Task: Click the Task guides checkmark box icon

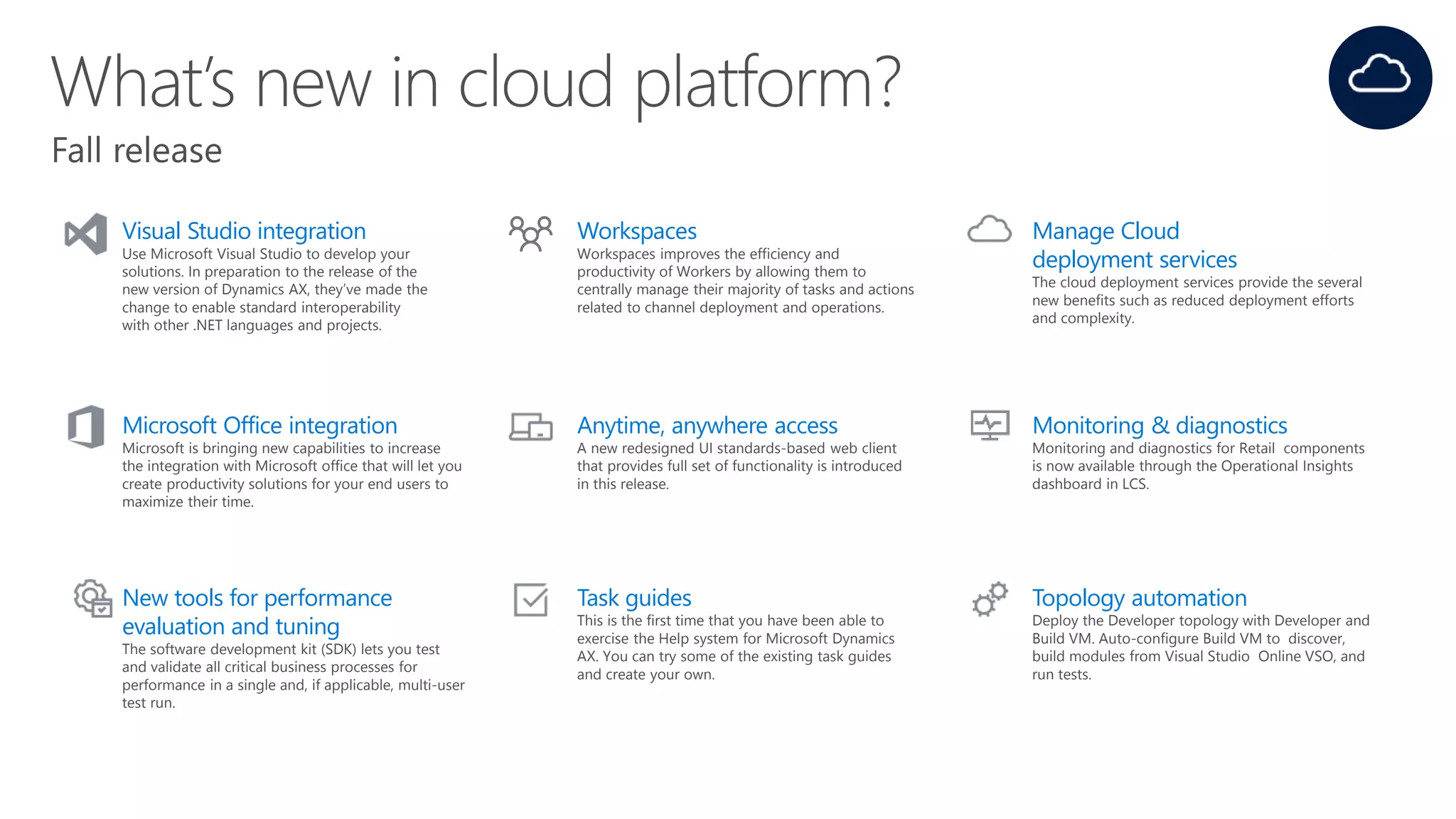Action: pos(530,599)
